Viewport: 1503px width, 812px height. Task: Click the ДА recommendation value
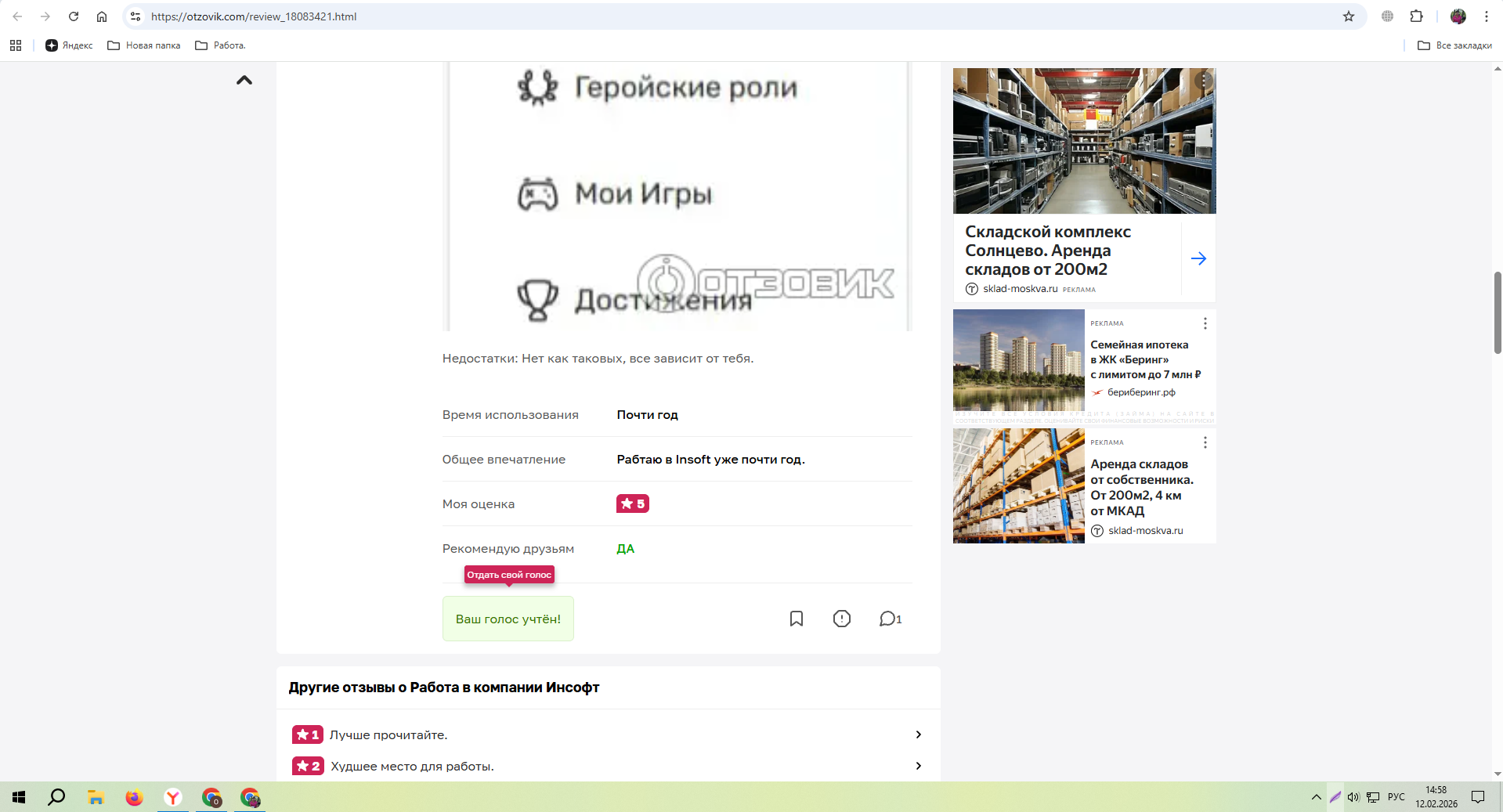coord(626,549)
